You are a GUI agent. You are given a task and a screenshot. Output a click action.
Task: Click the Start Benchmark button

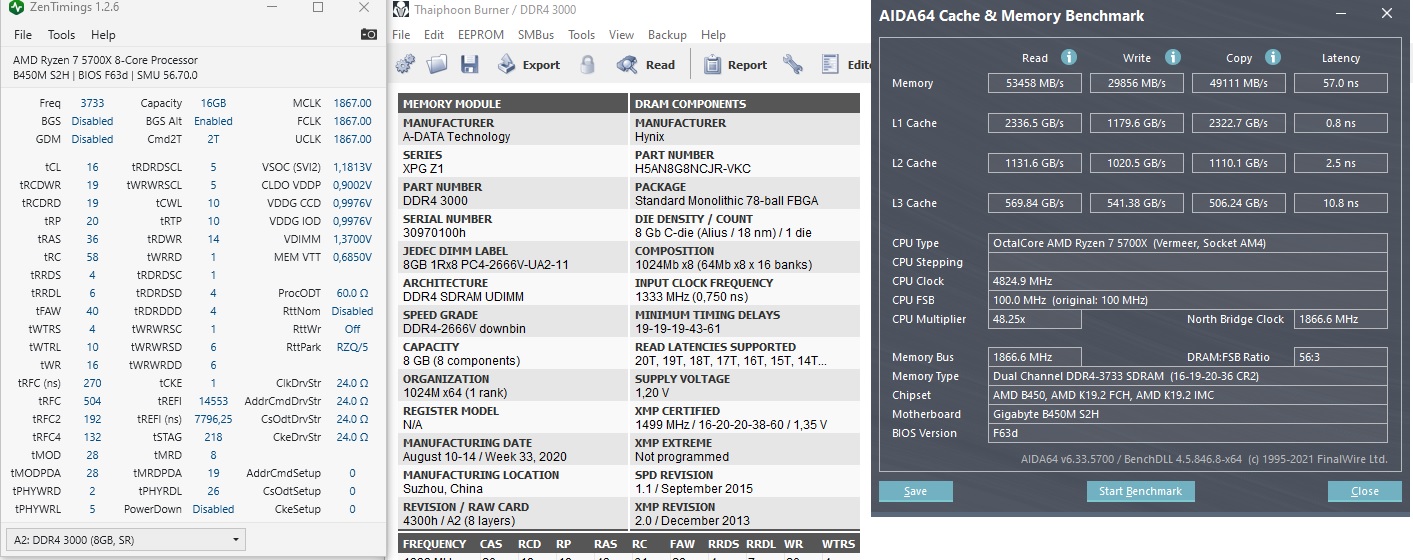click(x=1140, y=491)
